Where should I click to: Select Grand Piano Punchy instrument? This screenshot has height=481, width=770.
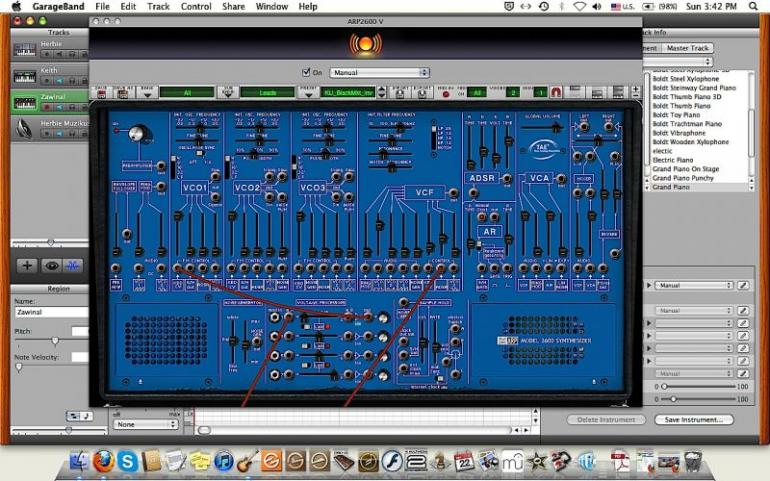click(x=683, y=178)
